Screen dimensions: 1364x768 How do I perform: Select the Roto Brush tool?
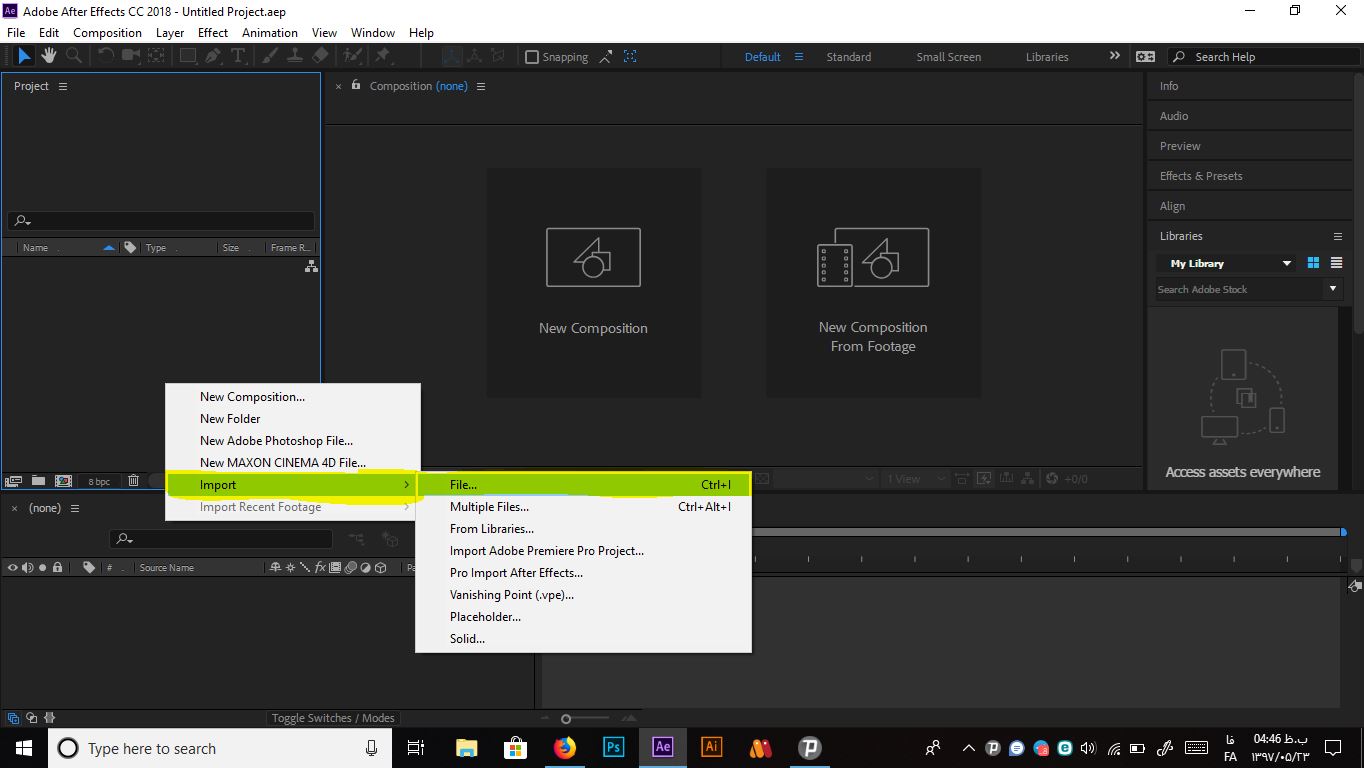click(352, 57)
